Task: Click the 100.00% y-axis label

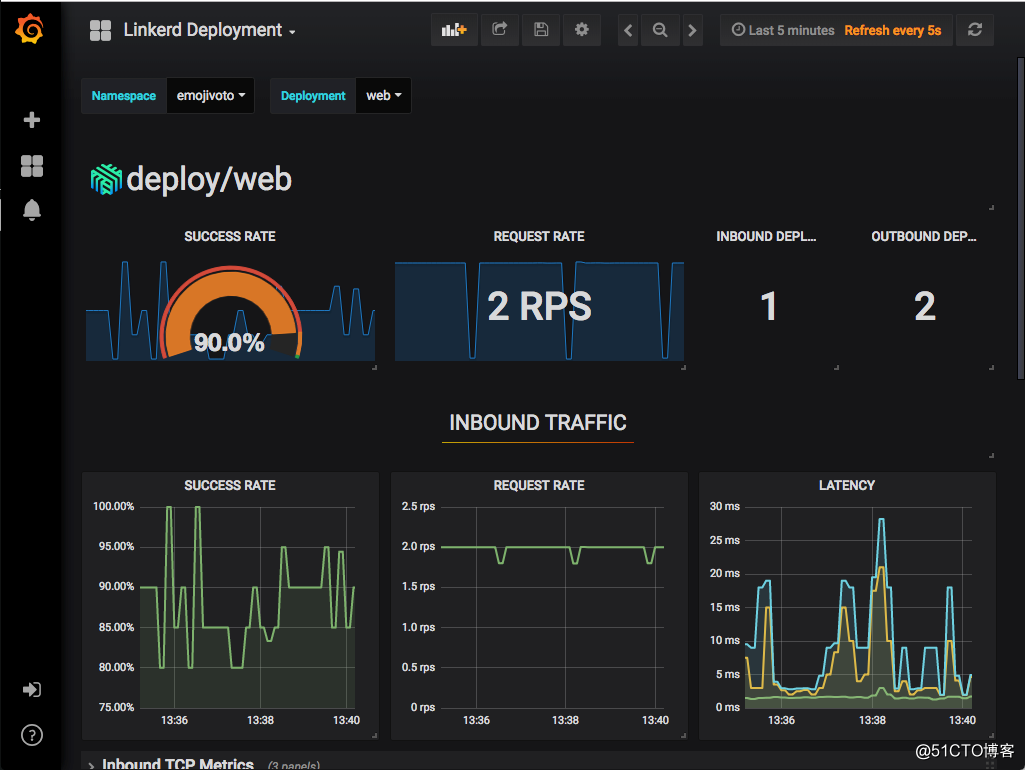Action: pos(113,507)
